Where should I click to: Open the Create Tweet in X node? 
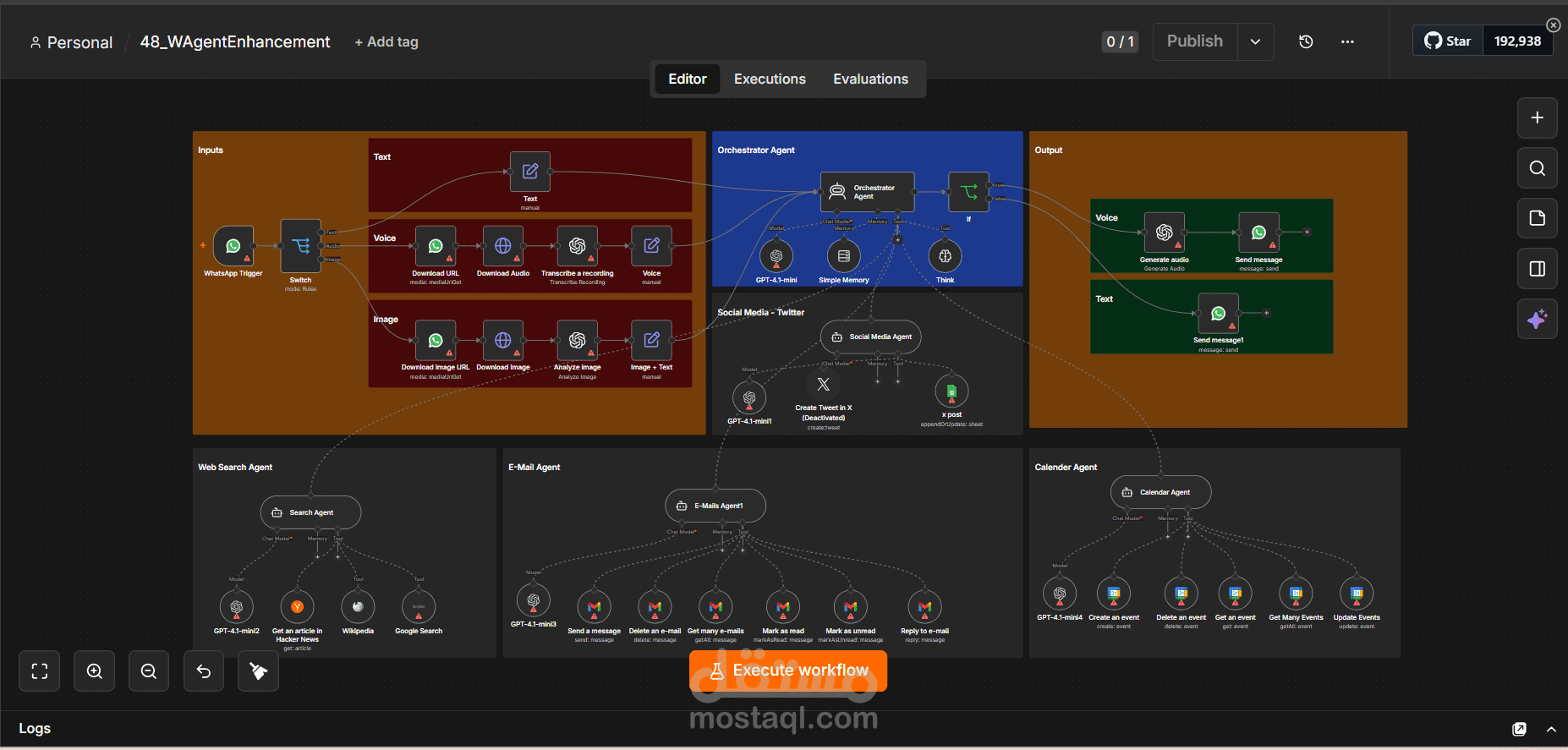click(x=824, y=384)
